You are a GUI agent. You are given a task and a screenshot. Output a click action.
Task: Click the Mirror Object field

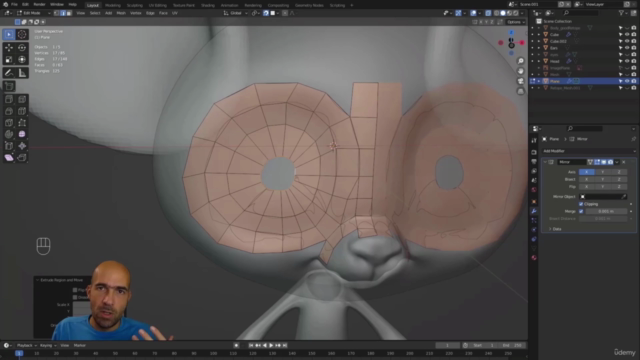click(x=603, y=197)
